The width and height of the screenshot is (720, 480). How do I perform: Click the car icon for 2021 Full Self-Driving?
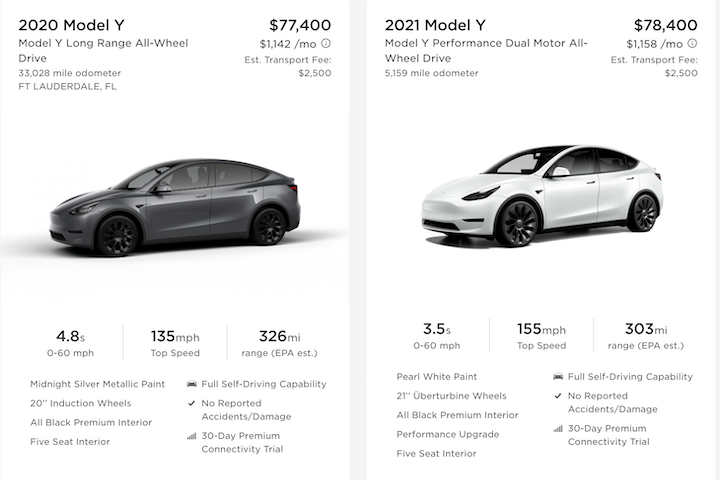click(x=558, y=377)
